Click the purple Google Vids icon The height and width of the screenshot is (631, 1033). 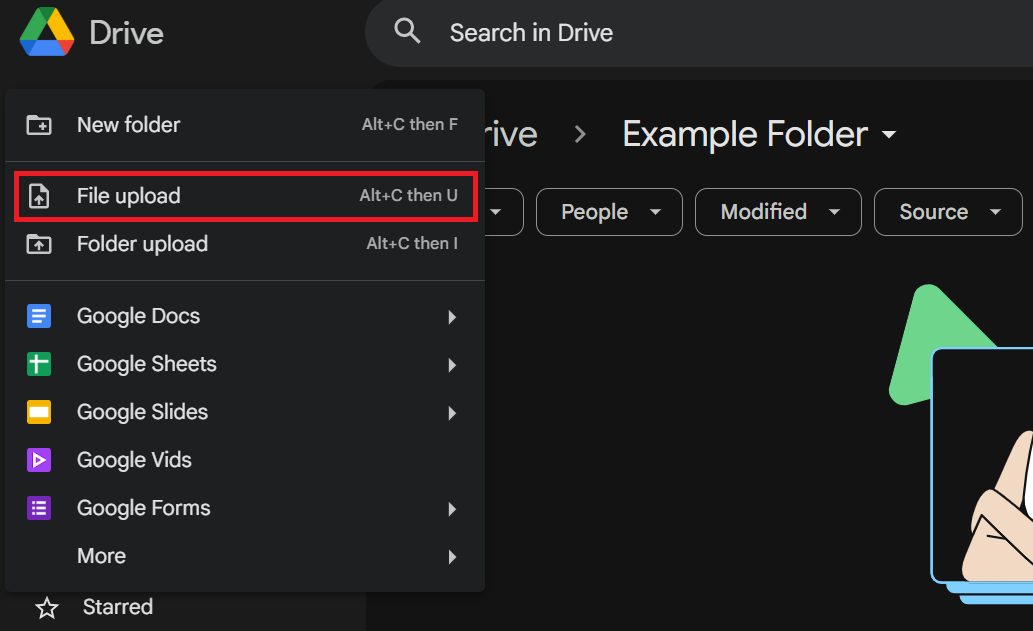click(x=39, y=460)
